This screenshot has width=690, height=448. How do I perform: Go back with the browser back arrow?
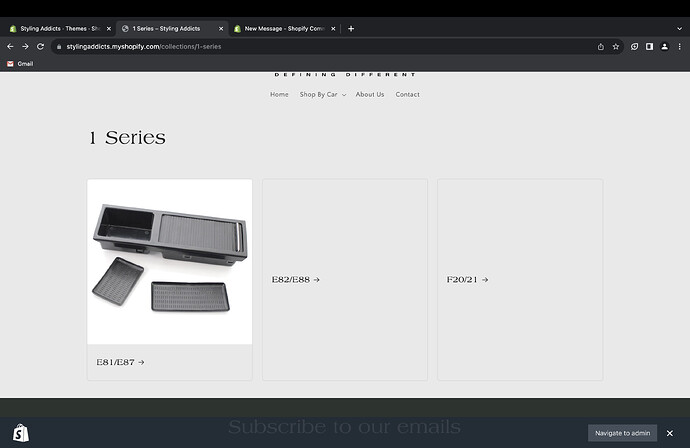[x=10, y=46]
